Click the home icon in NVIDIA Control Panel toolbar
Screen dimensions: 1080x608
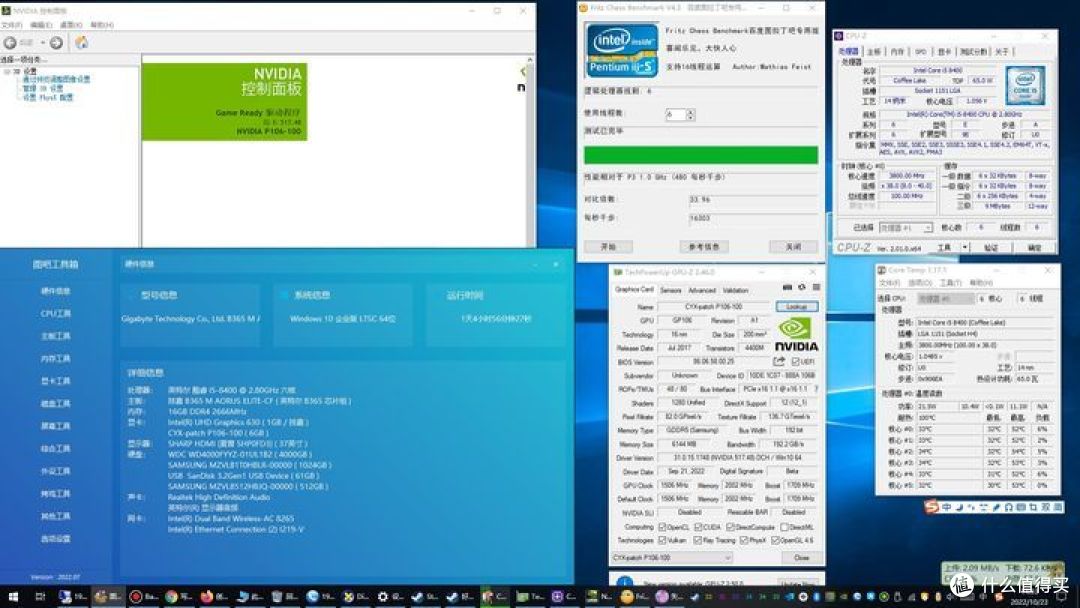[x=81, y=43]
